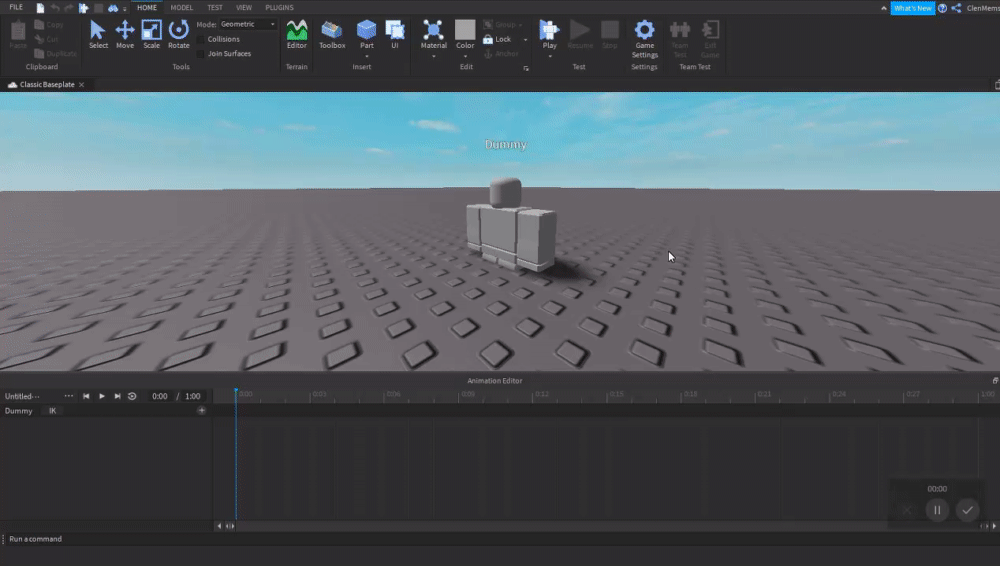Open the FILE menu

[x=16, y=8]
